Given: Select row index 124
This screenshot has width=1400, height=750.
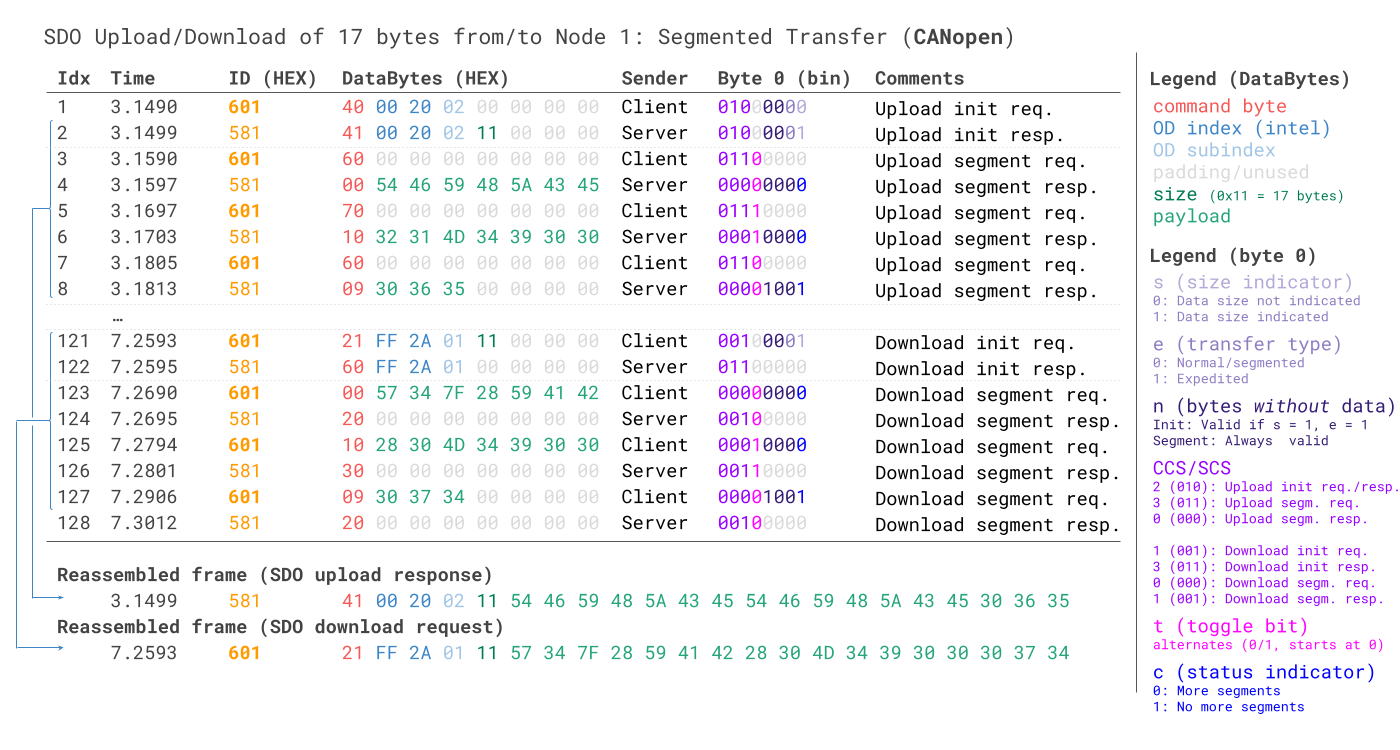Looking at the screenshot, I should point(73,419).
